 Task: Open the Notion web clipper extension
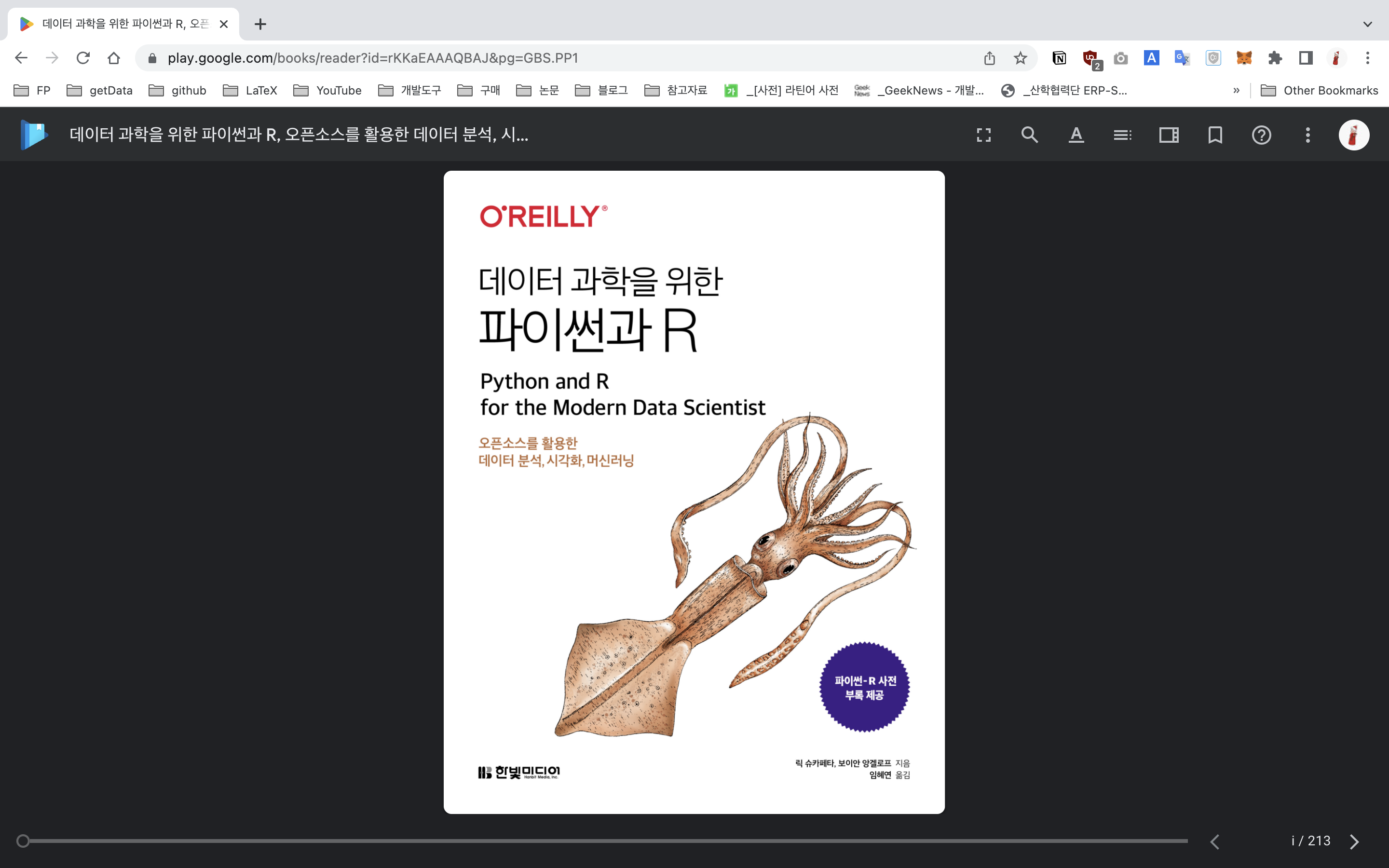(x=1059, y=58)
